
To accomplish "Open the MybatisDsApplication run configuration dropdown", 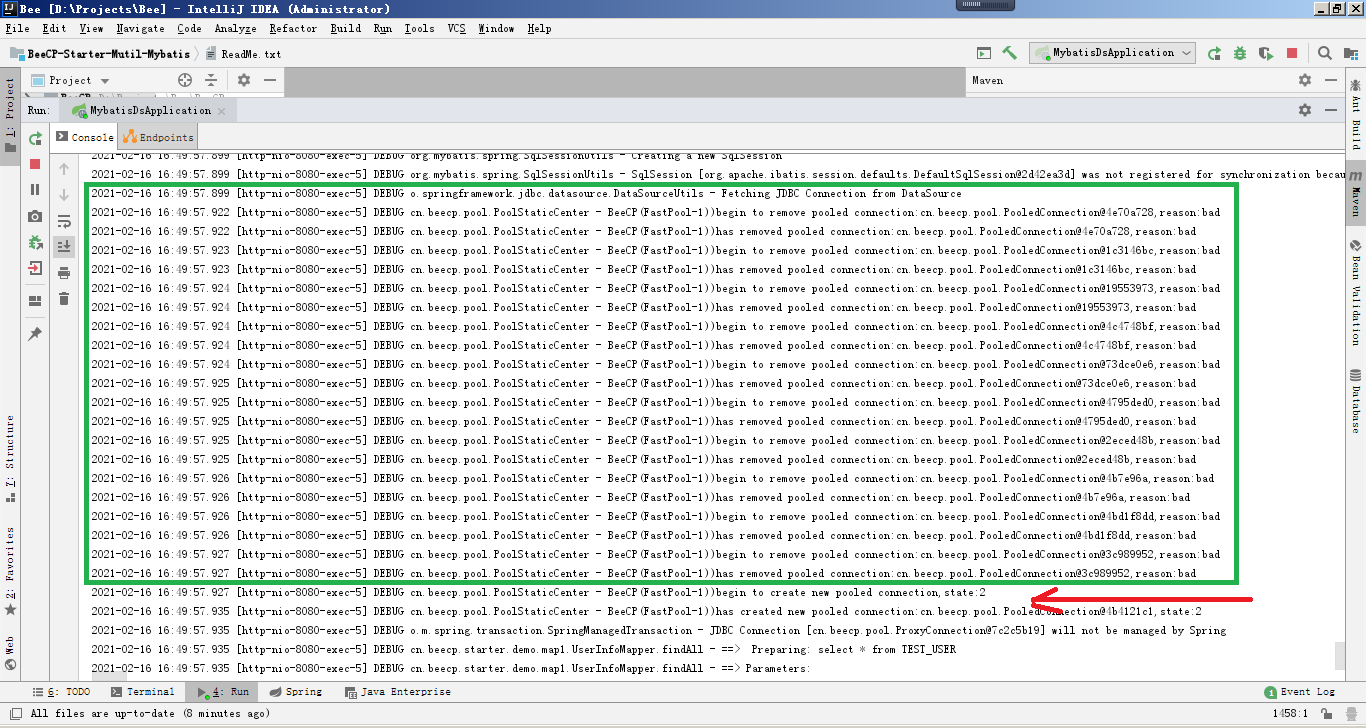I will click(1113, 53).
